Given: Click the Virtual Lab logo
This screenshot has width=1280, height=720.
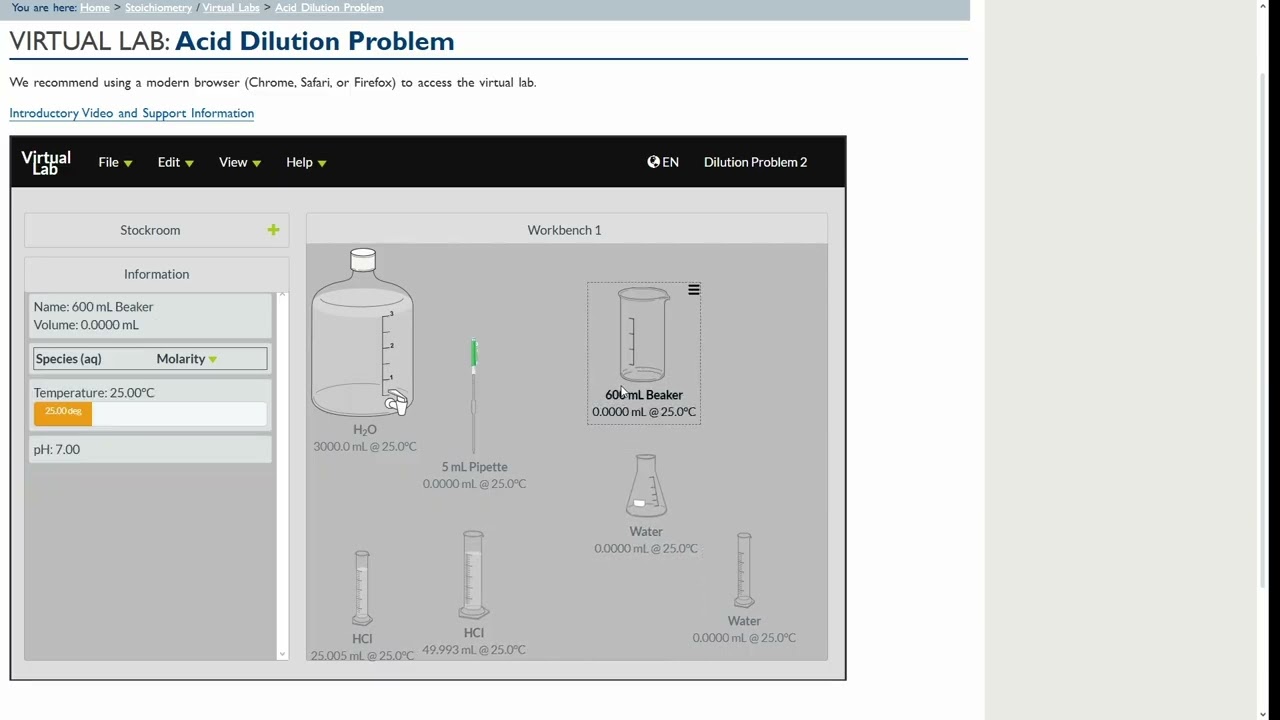Looking at the screenshot, I should click(x=46, y=162).
